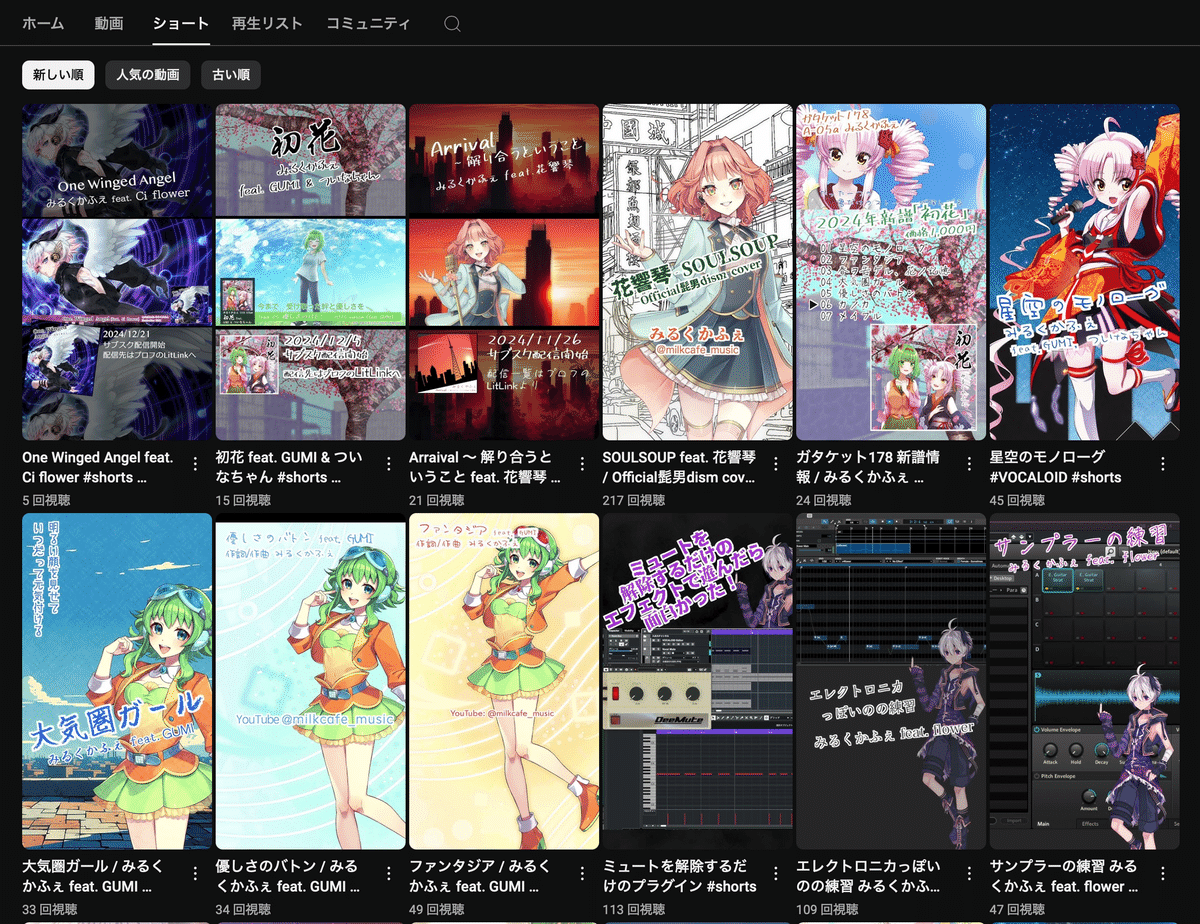Sort shorts by 新しい順

point(58,75)
